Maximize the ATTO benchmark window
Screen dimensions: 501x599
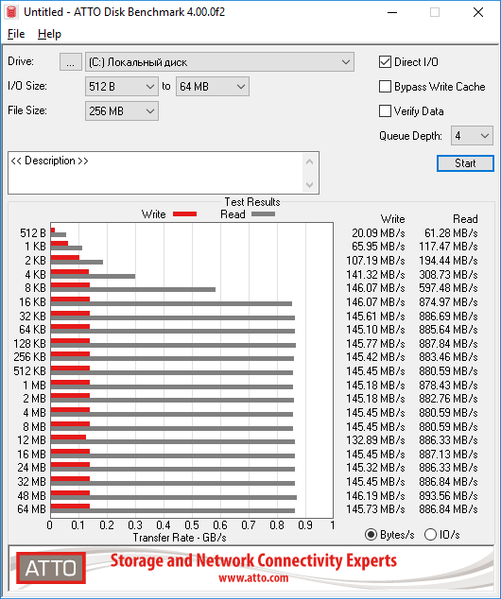tap(435, 12)
